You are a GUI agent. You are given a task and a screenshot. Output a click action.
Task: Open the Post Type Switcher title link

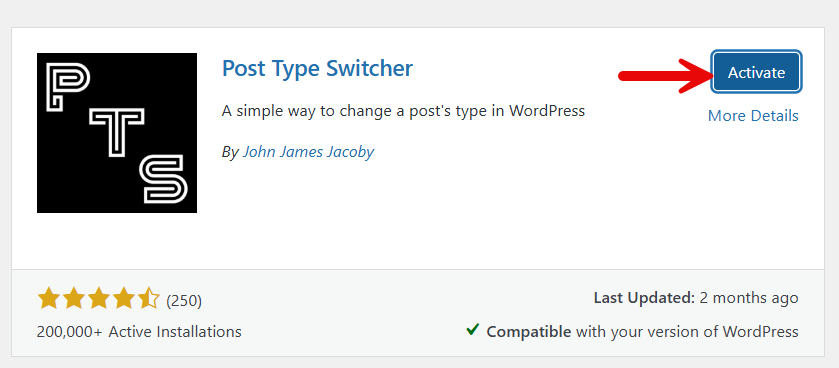[317, 68]
